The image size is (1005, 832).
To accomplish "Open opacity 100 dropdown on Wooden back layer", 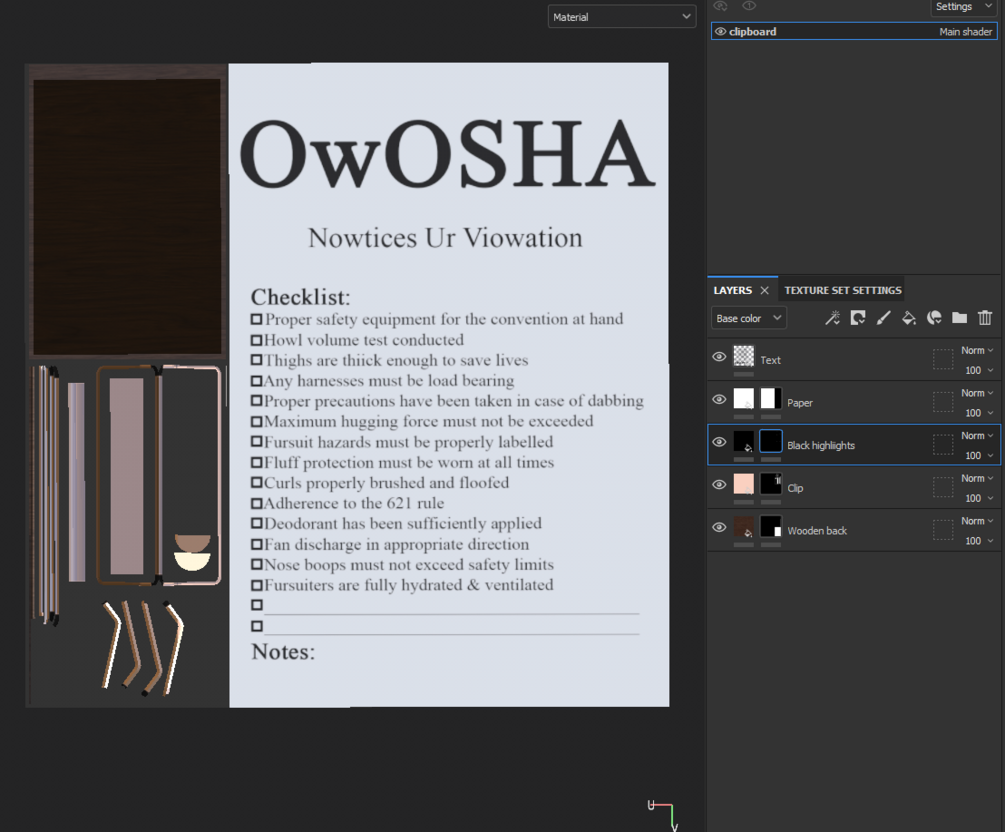I will tap(979, 540).
